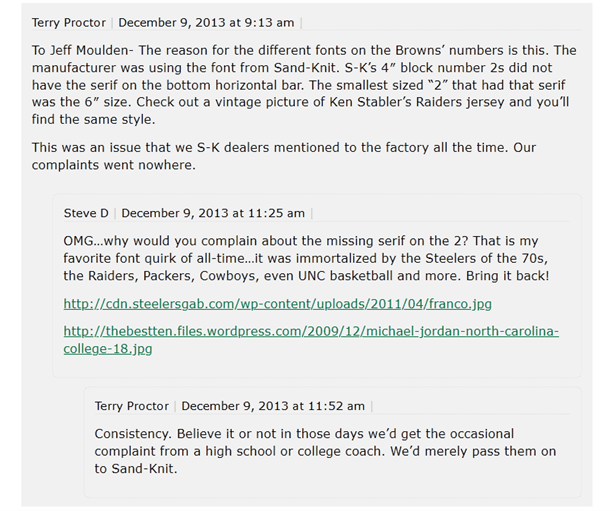
Task: Open Terry Proctor's name on the top-level comment
Action: coord(69,23)
